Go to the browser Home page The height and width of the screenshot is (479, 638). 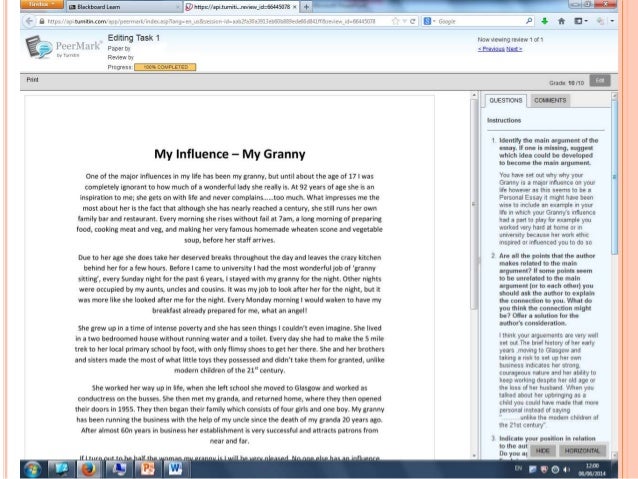562,21
